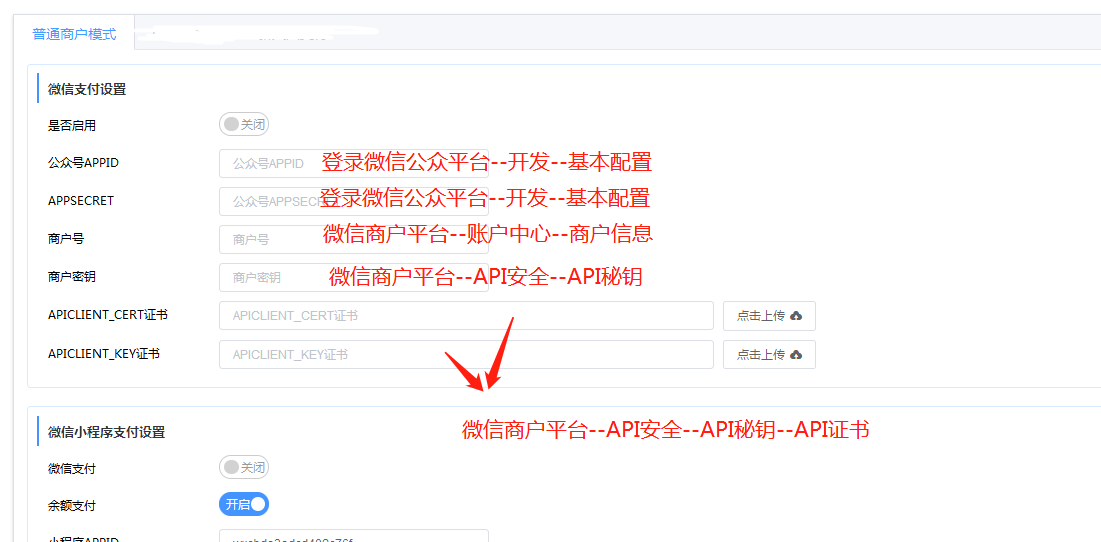1101x542 pixels.
Task: Focus the 商户密钥 input field
Action: click(x=354, y=277)
